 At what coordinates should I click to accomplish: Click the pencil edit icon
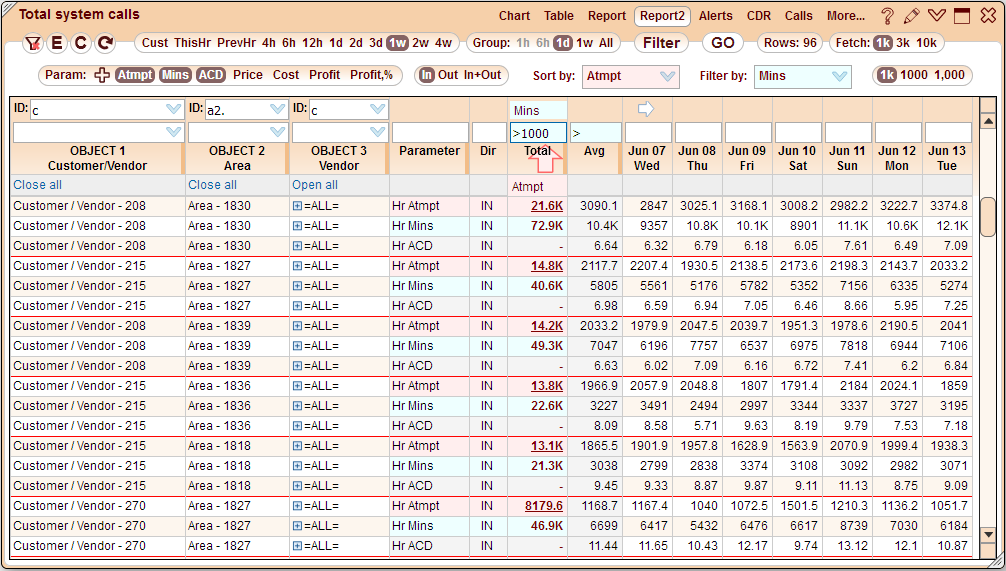pos(911,16)
